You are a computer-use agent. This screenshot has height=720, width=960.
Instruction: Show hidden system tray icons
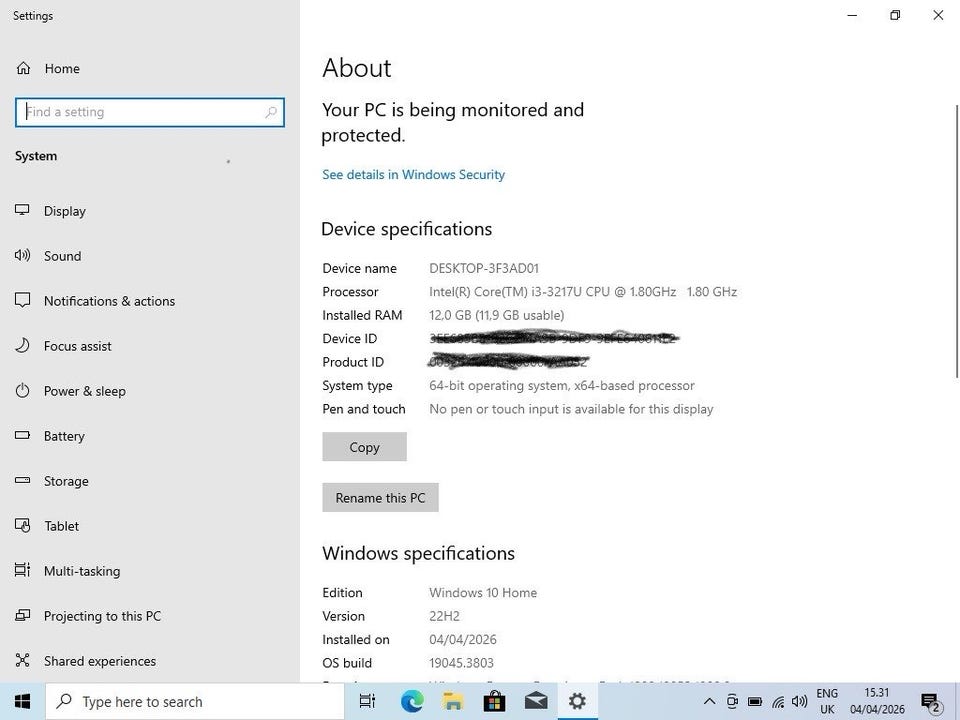pos(709,702)
